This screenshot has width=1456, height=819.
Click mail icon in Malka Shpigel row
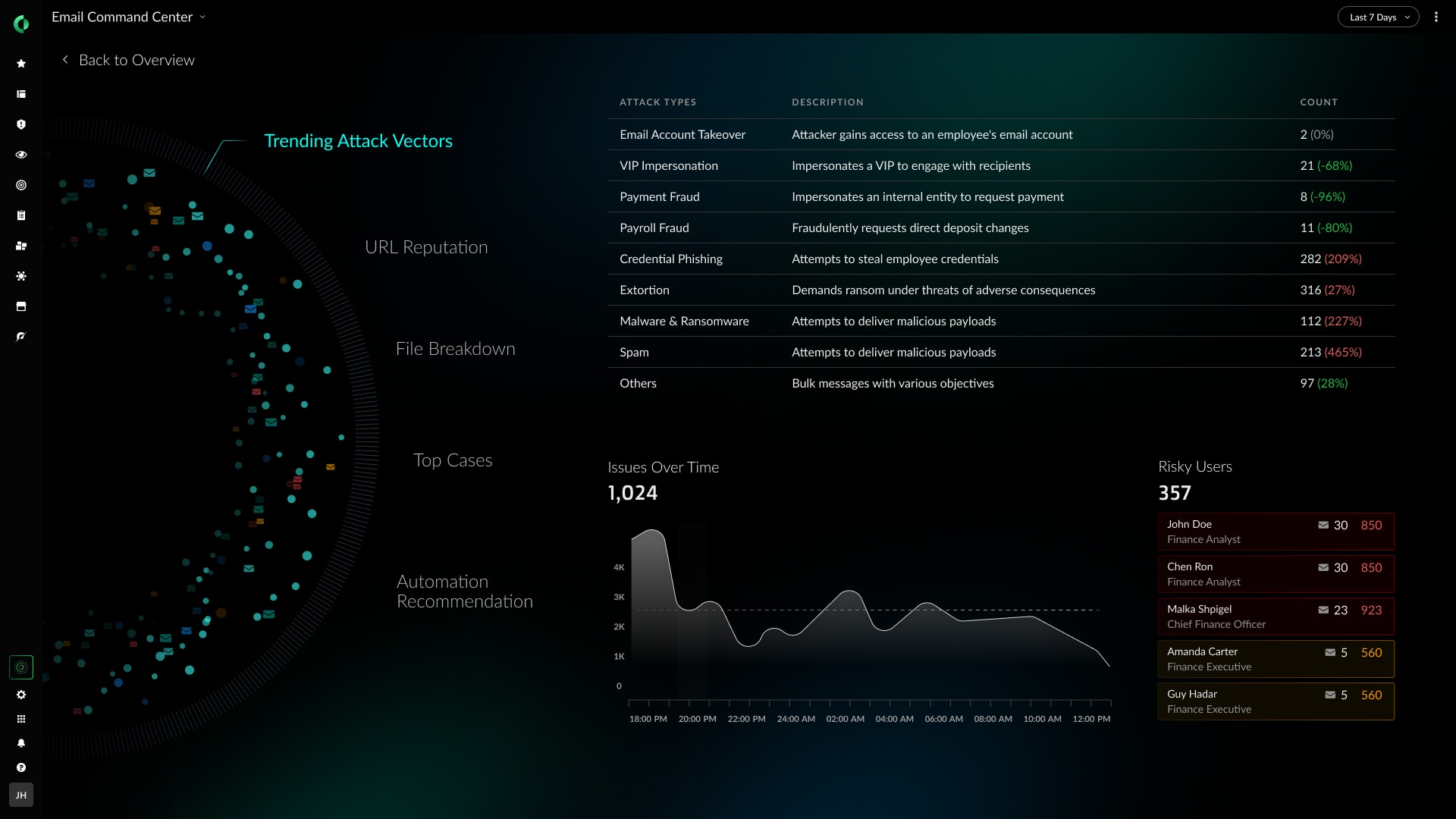pyautogui.click(x=1323, y=610)
